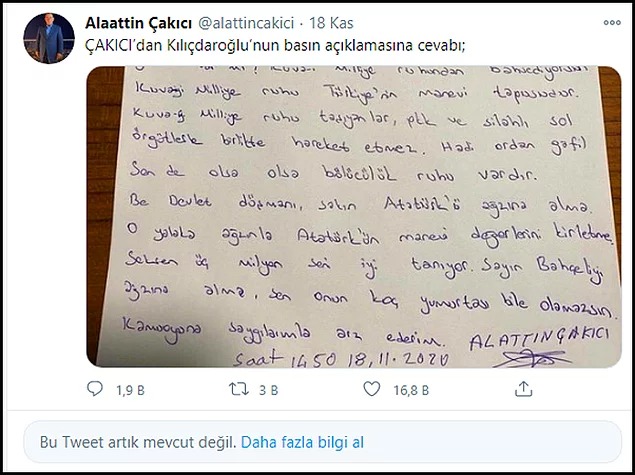Click the ALATTİN ÇAKICI signature in the letter

(539, 339)
